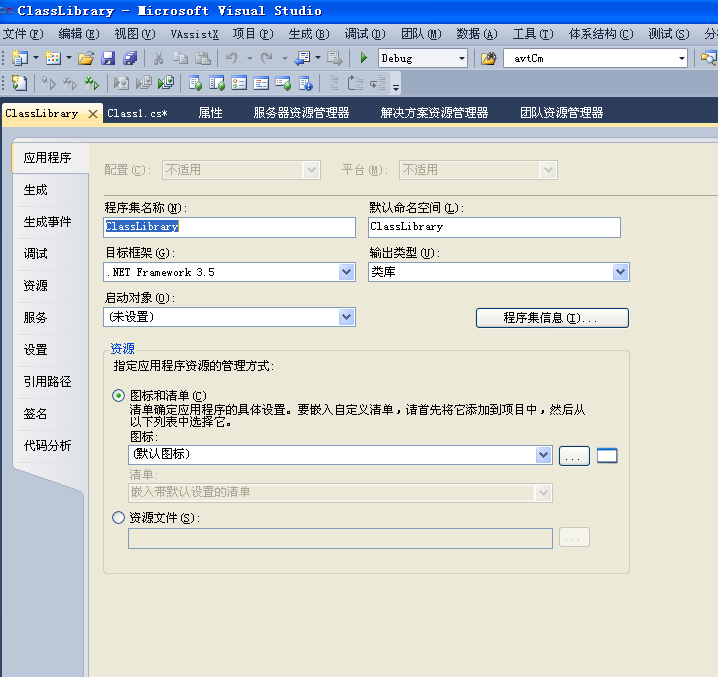Open the Navigate Backward history dropdown arrow
The width and height of the screenshot is (718, 677).
[x=318, y=58]
